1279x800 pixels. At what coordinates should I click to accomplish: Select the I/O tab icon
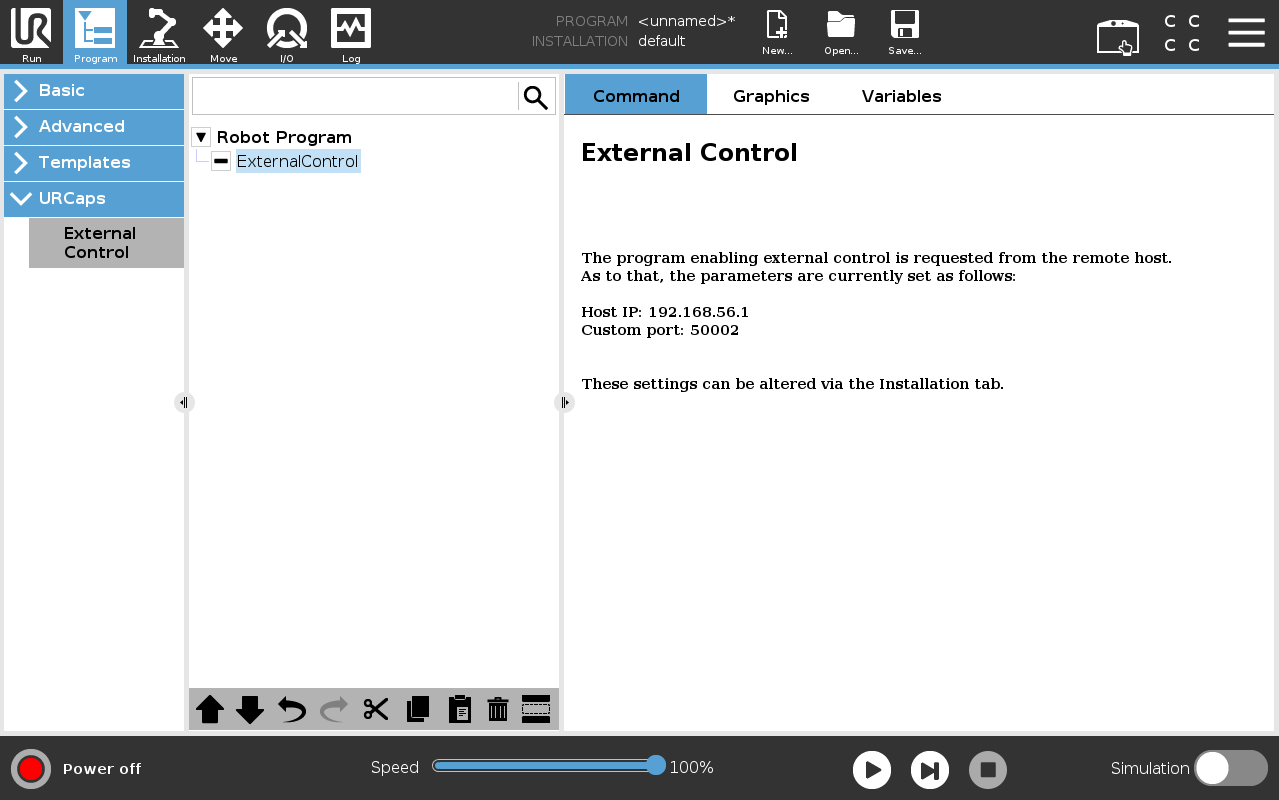pos(287,33)
